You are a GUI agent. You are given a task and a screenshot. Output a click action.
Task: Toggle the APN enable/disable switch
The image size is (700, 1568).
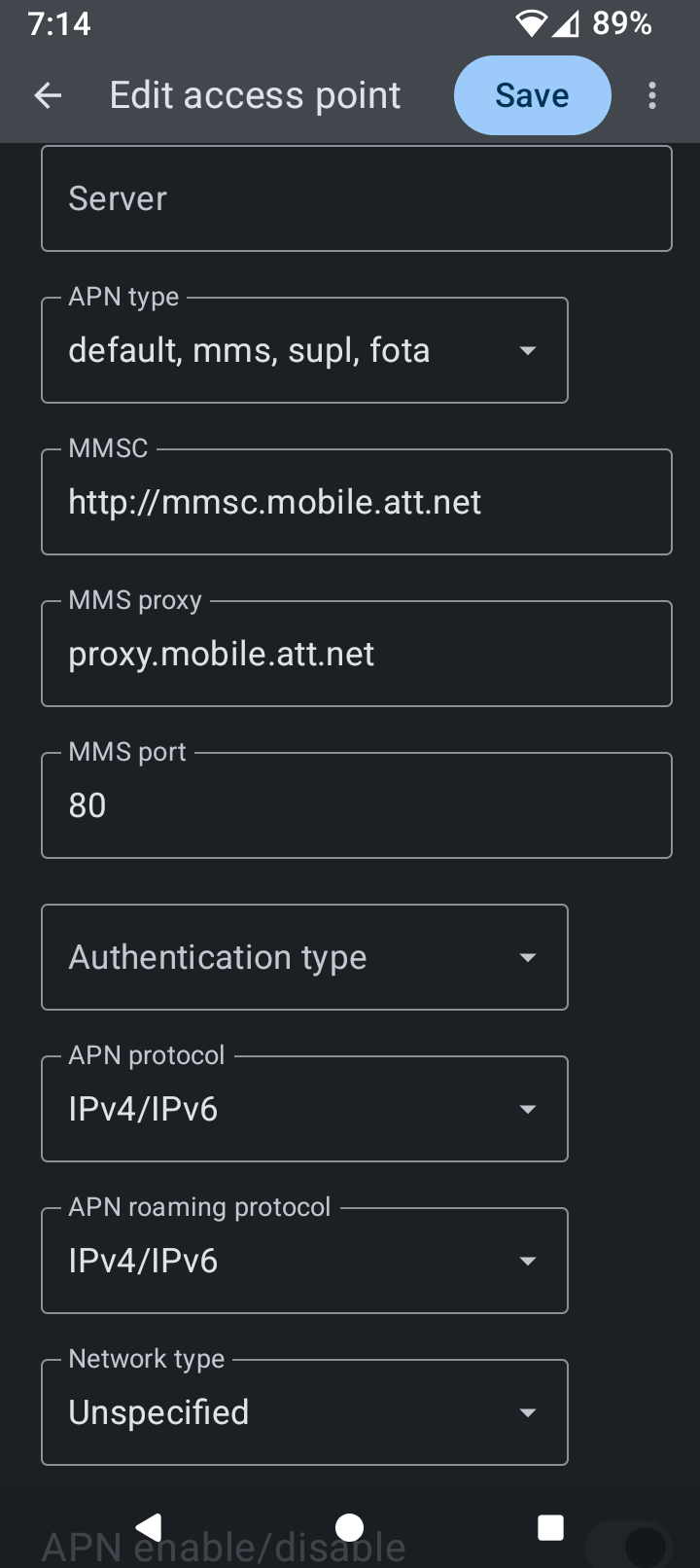coord(630,1545)
